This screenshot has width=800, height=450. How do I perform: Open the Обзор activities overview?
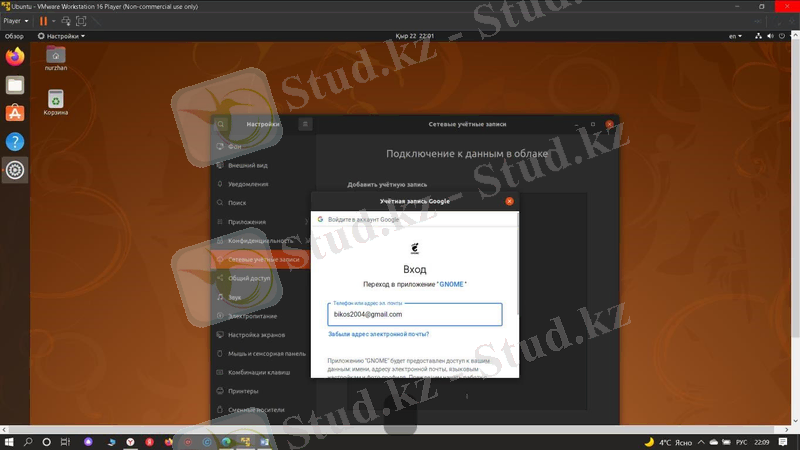click(x=14, y=36)
